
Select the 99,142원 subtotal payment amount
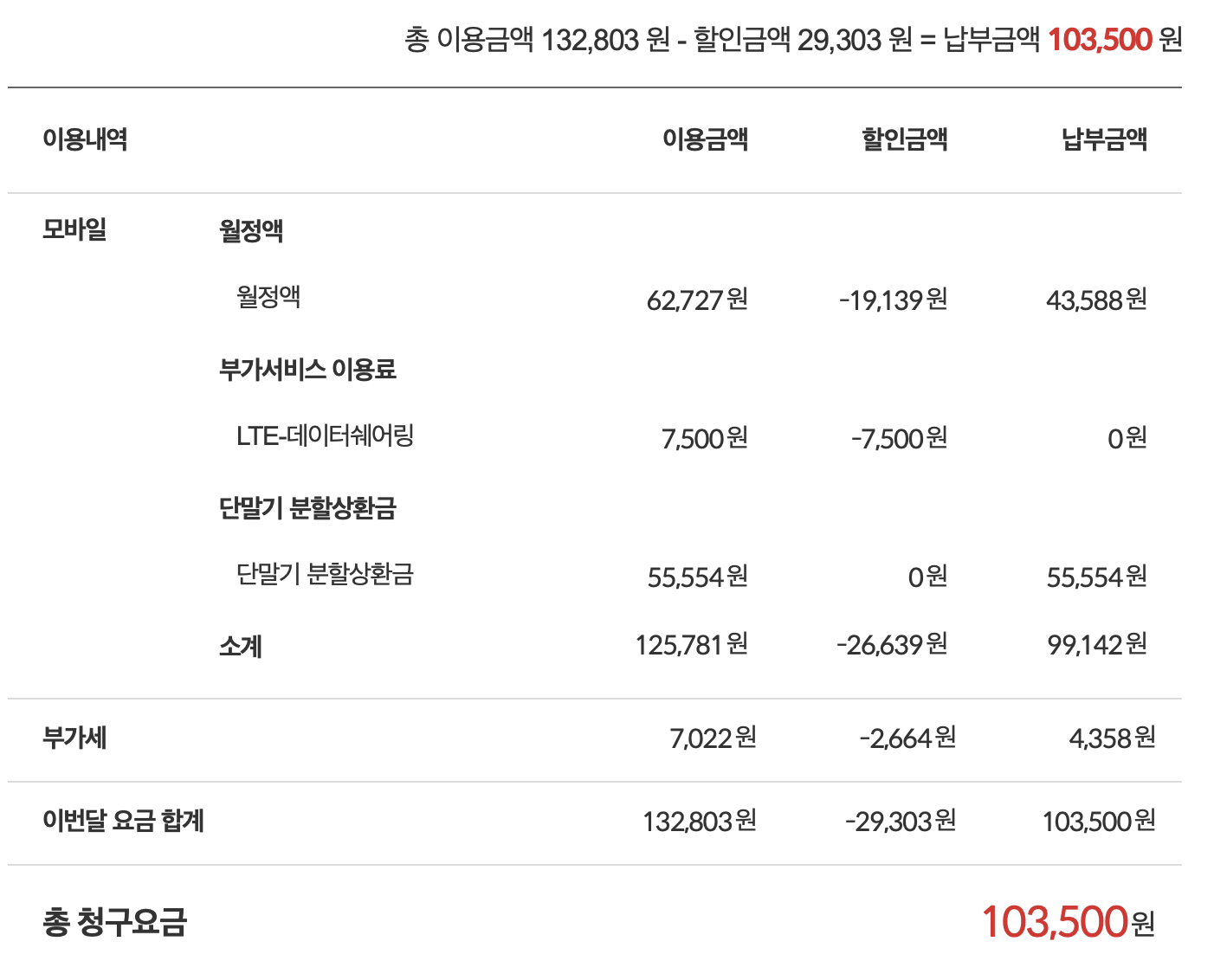[x=1096, y=645]
